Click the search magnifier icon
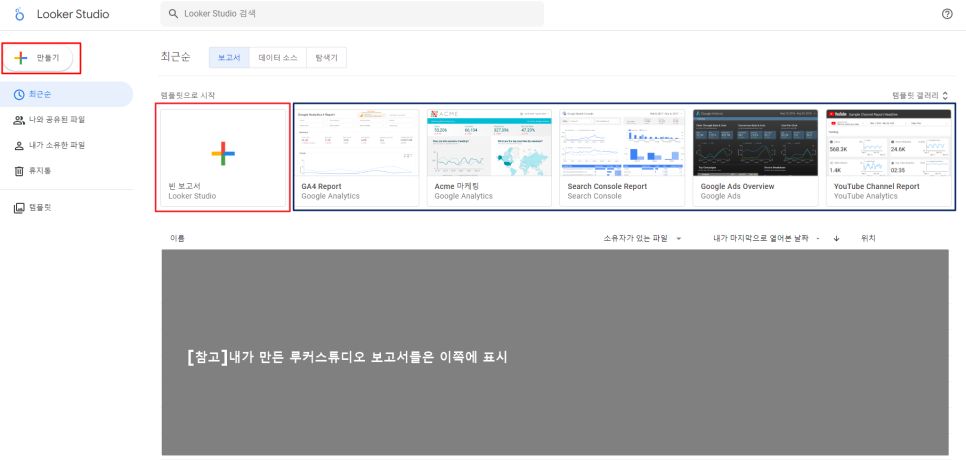 (x=174, y=14)
